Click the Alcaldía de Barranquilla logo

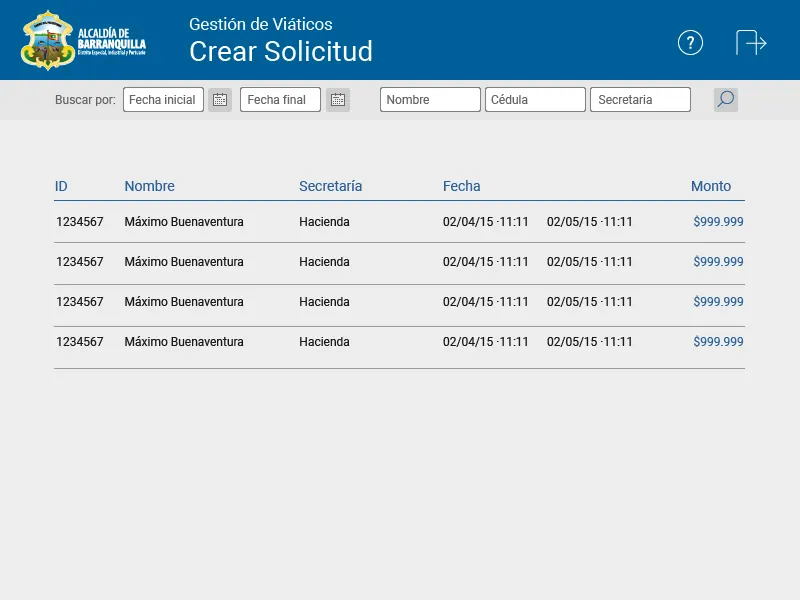tap(84, 41)
